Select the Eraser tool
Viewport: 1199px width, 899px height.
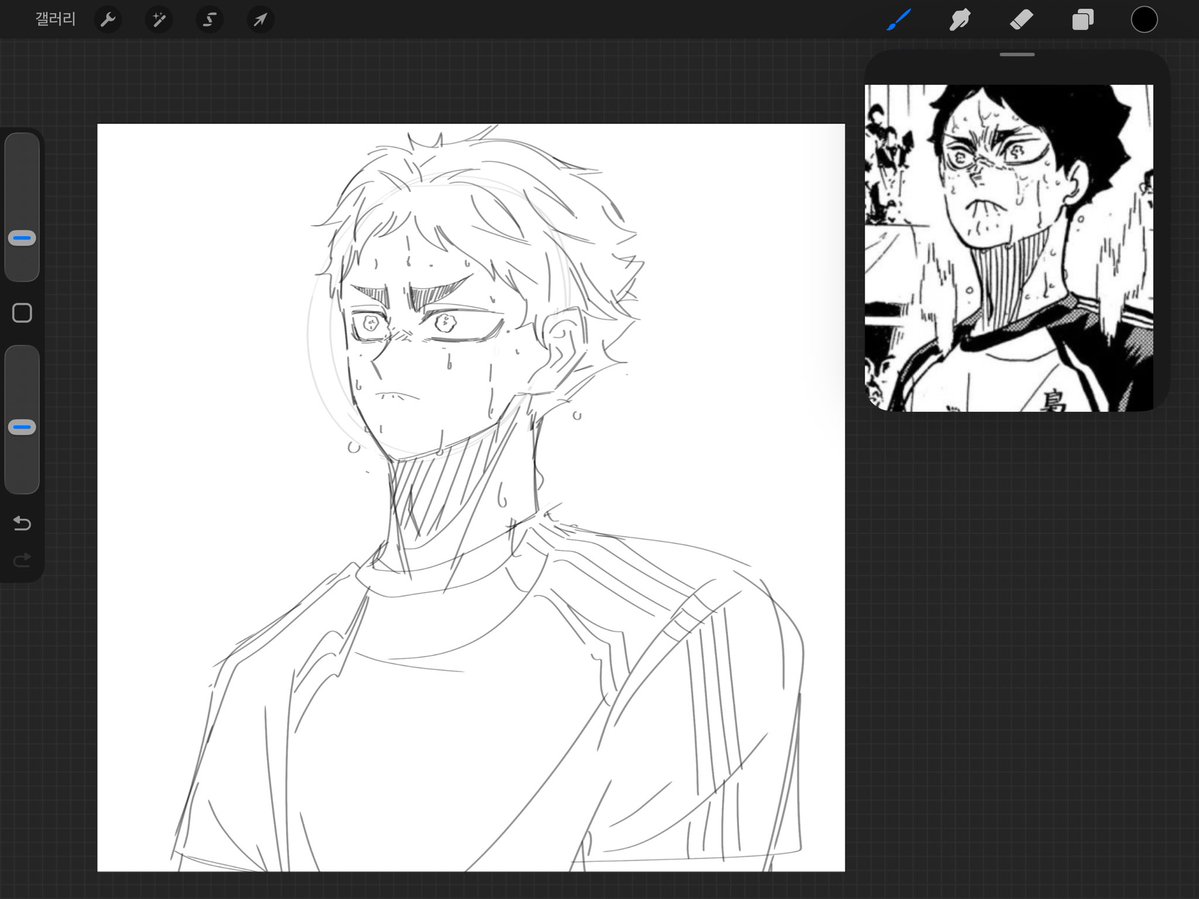pos(1022,20)
